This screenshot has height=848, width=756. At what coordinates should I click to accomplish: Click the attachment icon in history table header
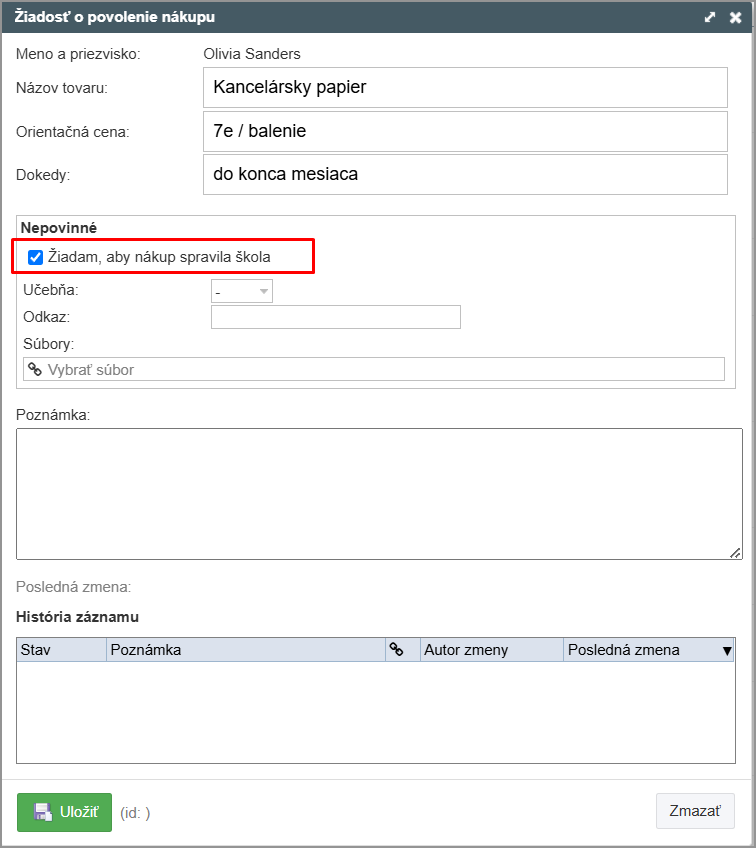pos(396,650)
